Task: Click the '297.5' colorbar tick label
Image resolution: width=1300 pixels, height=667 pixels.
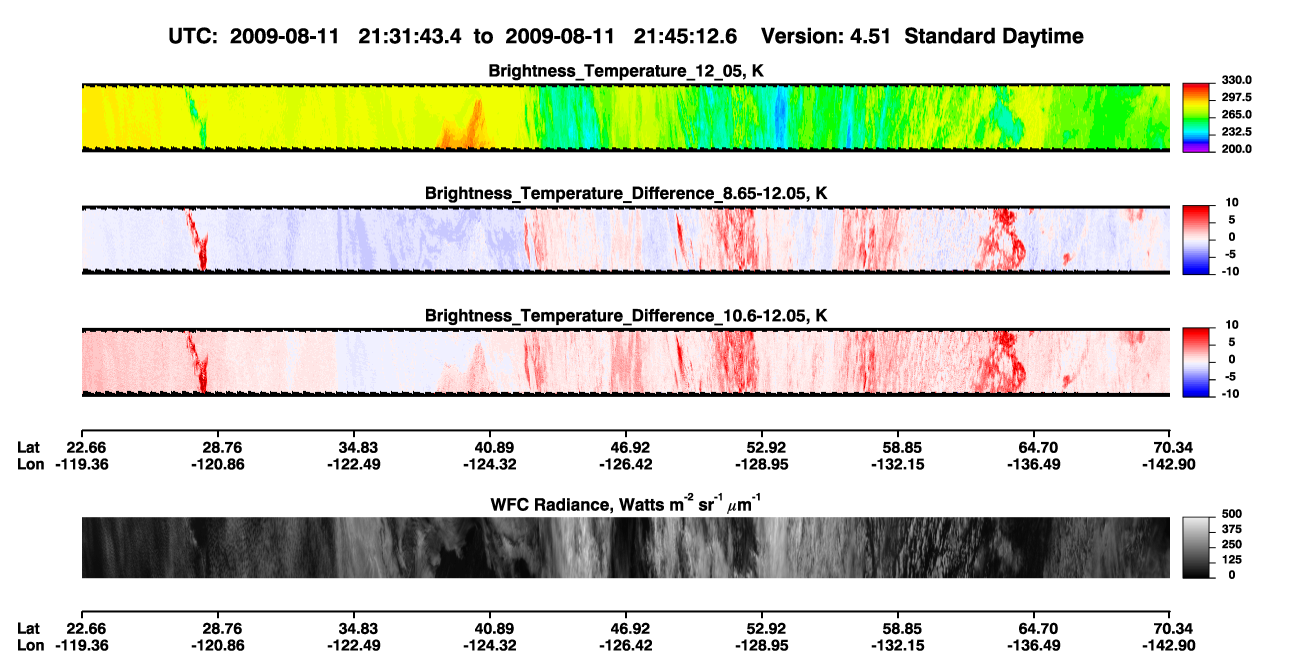Action: [1236, 97]
